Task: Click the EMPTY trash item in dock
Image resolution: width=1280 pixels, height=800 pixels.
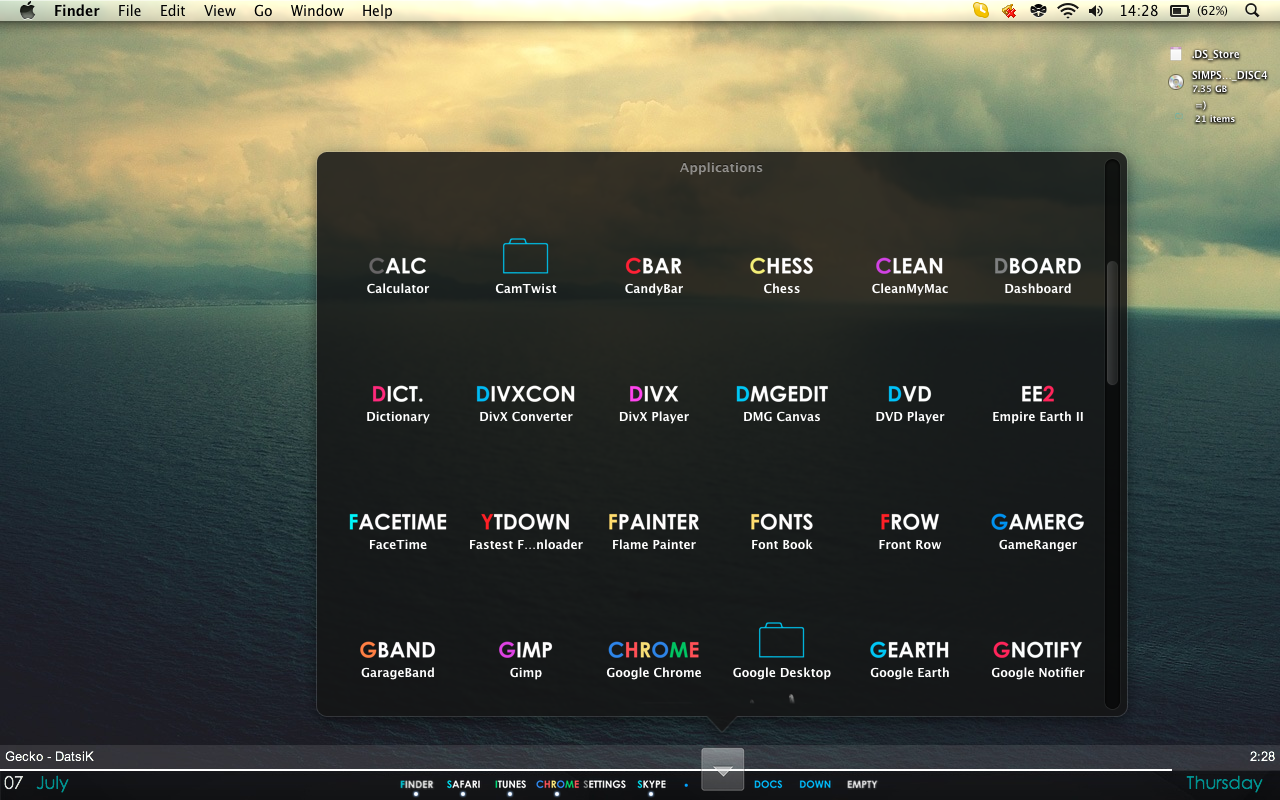Action: coord(862,785)
